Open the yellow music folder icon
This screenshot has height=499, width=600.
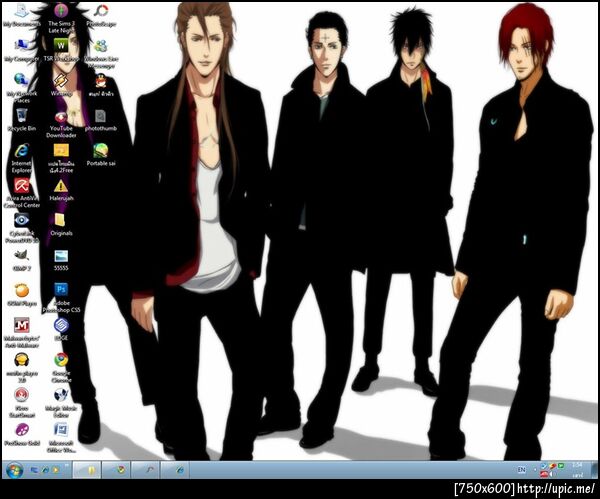coord(61,158)
